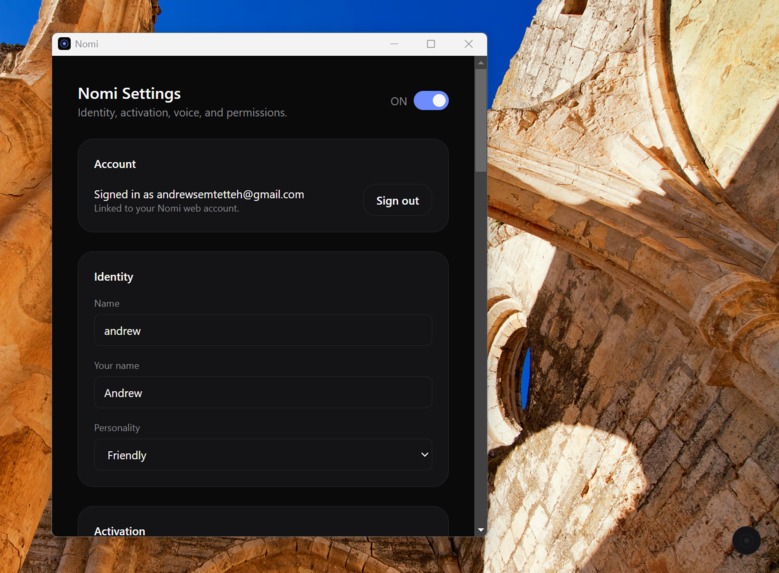
Task: Click the signed-in email address text
Action: pos(231,194)
